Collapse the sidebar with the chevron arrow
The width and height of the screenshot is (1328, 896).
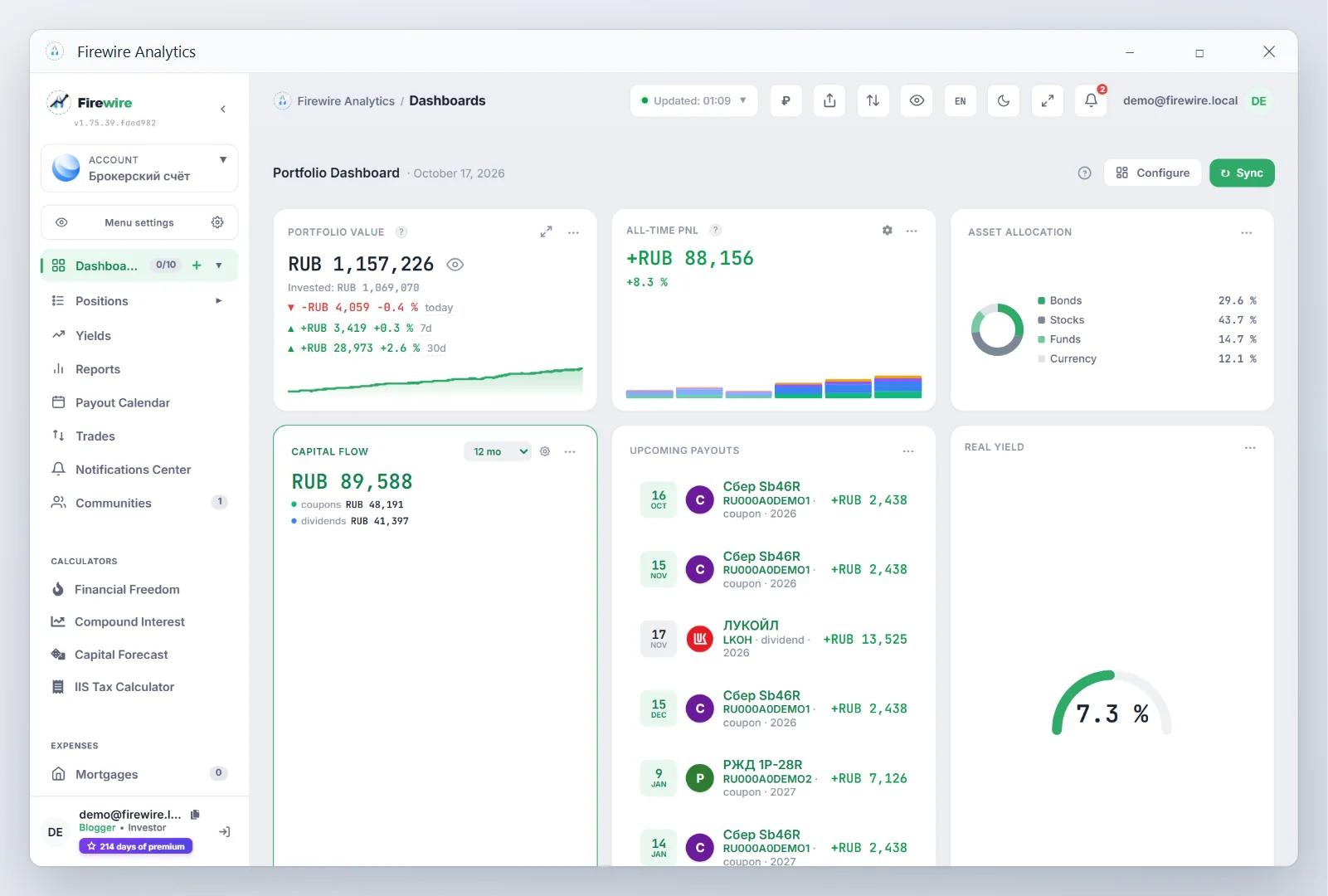[223, 109]
